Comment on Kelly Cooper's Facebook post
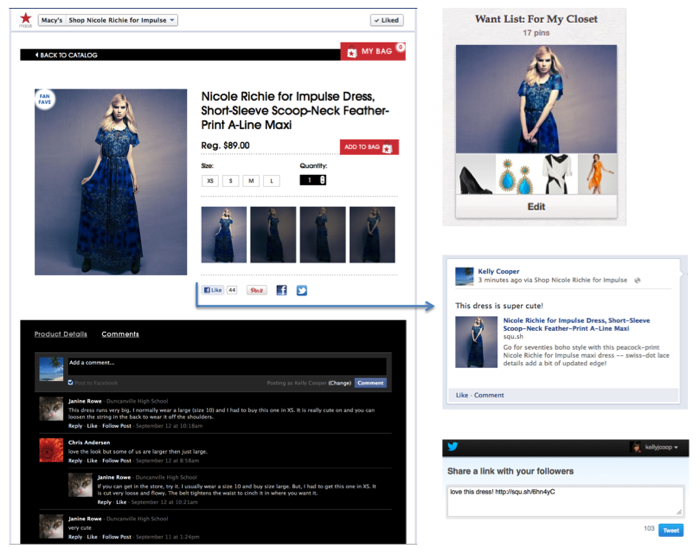 489,395
